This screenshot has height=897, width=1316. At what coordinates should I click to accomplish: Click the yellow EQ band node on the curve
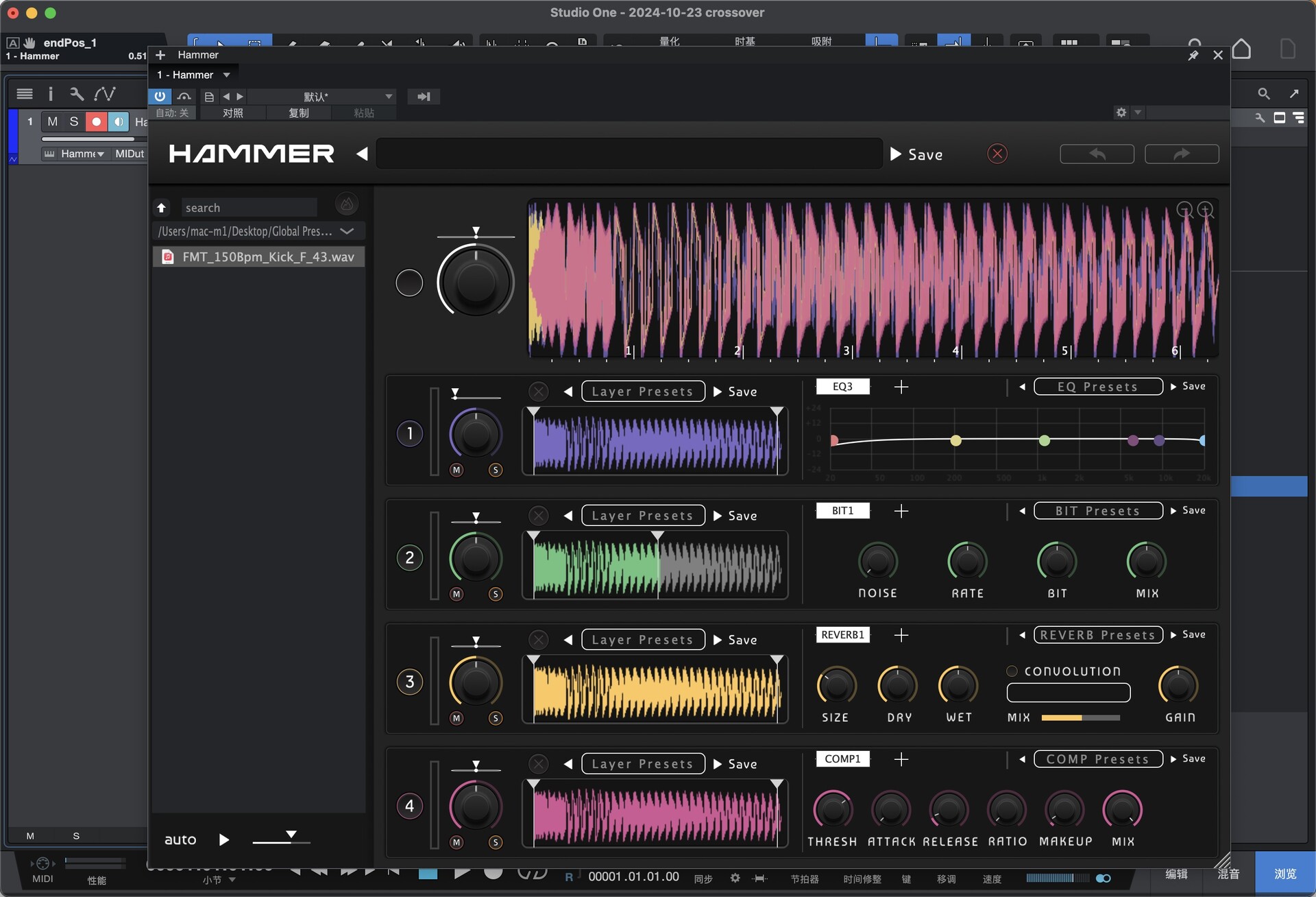coord(955,440)
